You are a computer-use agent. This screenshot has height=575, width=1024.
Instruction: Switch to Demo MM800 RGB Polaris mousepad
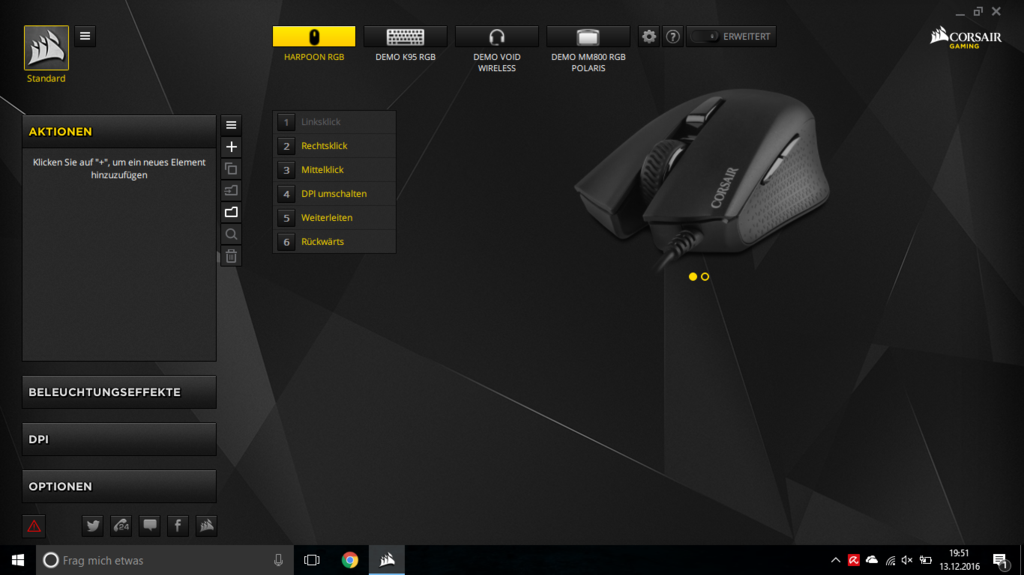click(588, 37)
